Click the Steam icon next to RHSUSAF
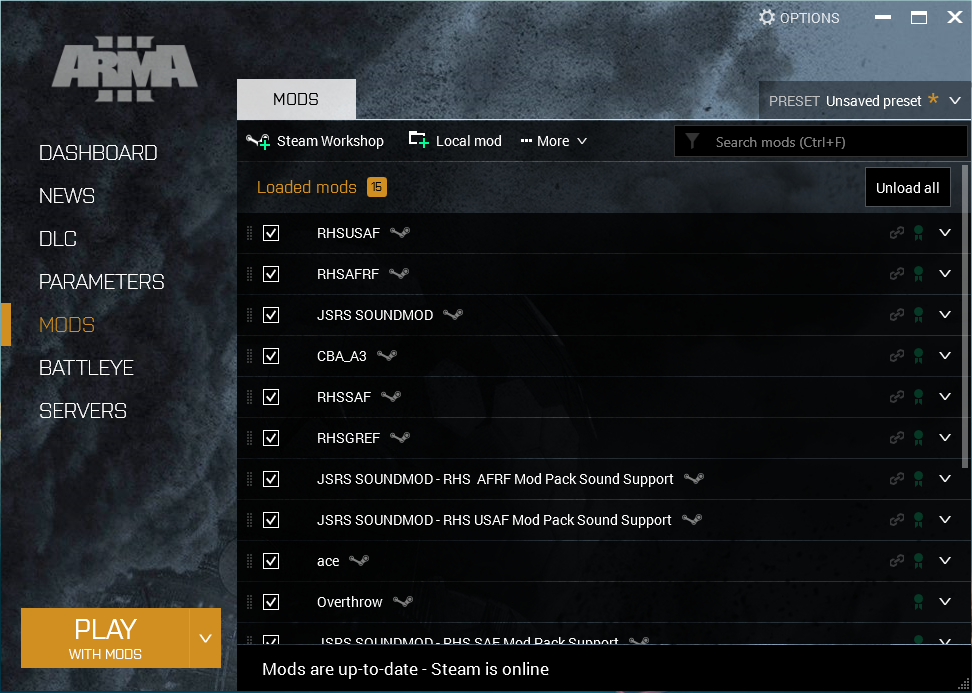The width and height of the screenshot is (972, 693). [400, 233]
